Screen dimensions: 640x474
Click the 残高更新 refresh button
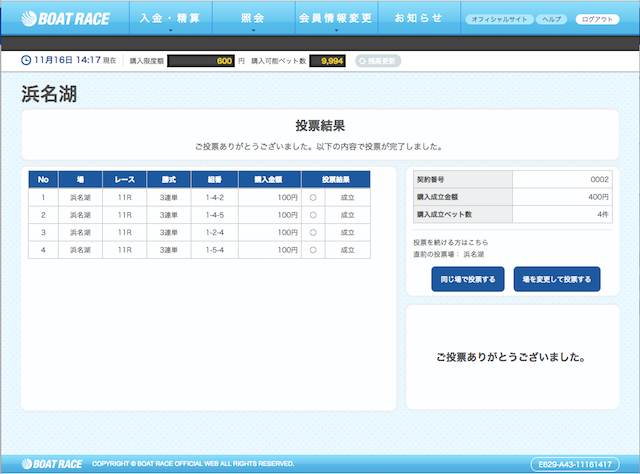click(x=378, y=61)
